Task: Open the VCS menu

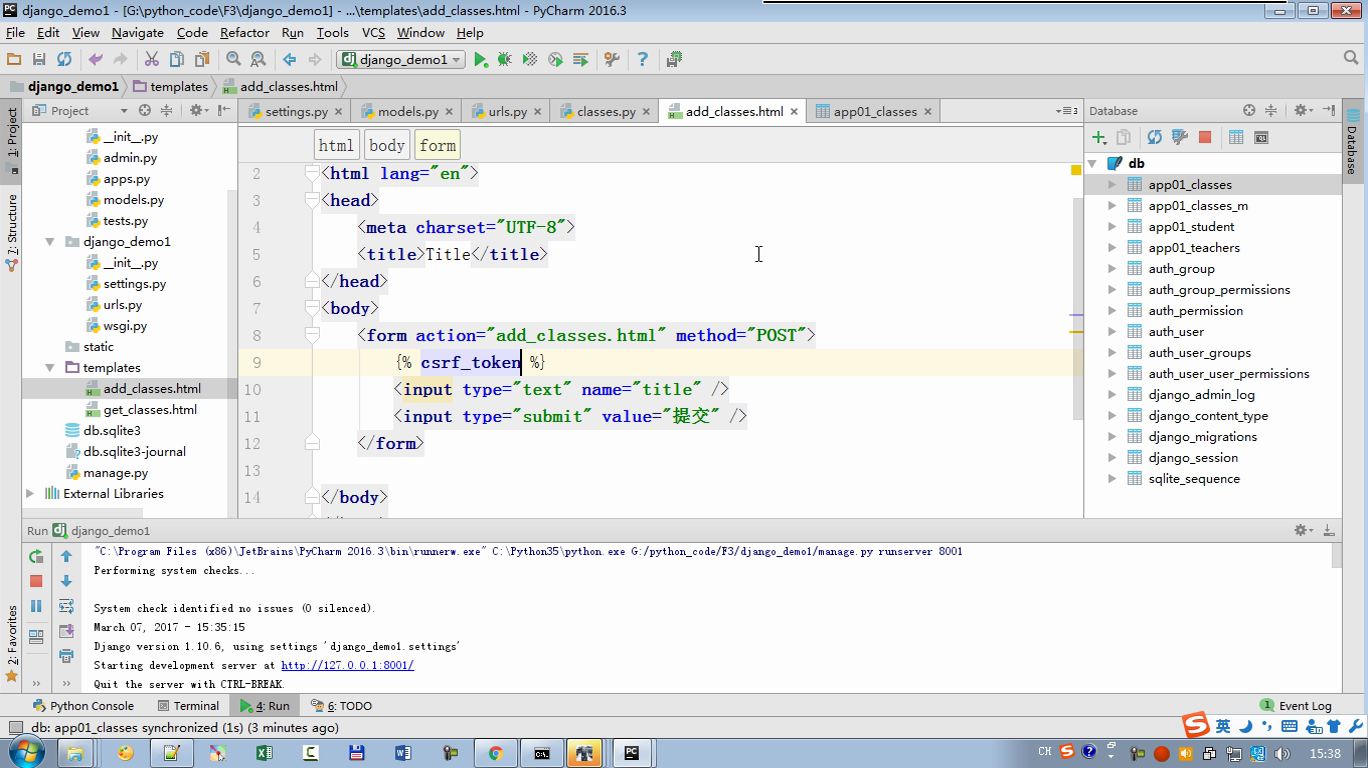Action: pos(373,33)
